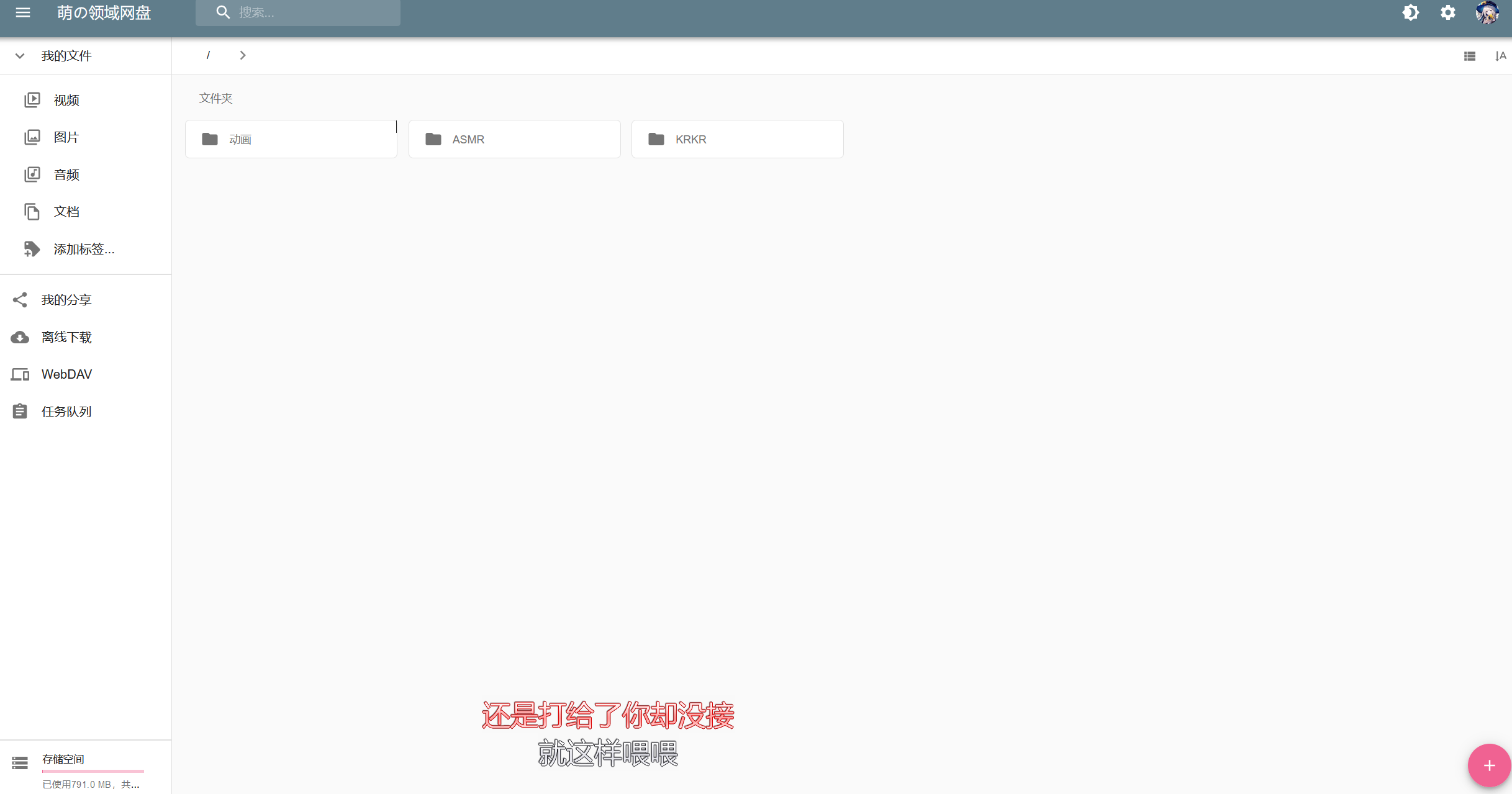
Task: Open the 文档 category filter
Action: point(66,212)
